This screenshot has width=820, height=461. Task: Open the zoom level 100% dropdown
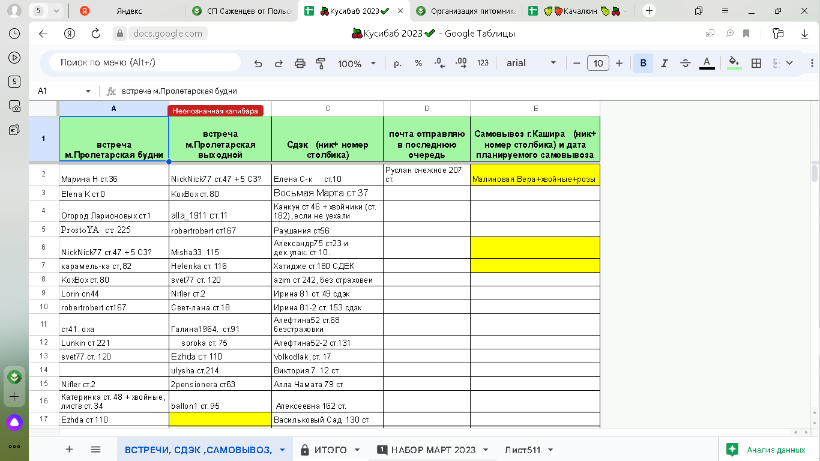point(356,63)
